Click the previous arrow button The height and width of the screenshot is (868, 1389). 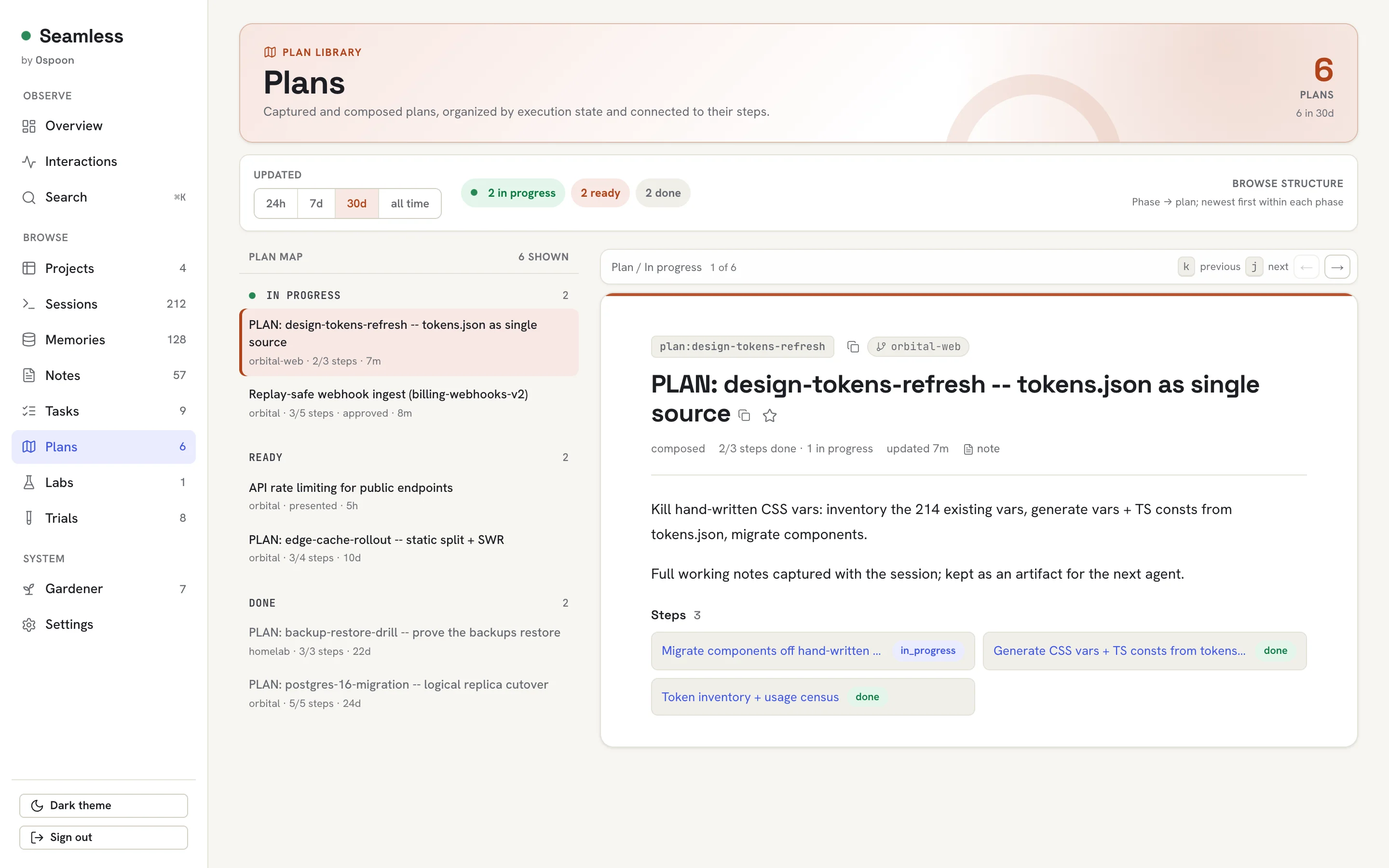[1307, 267]
